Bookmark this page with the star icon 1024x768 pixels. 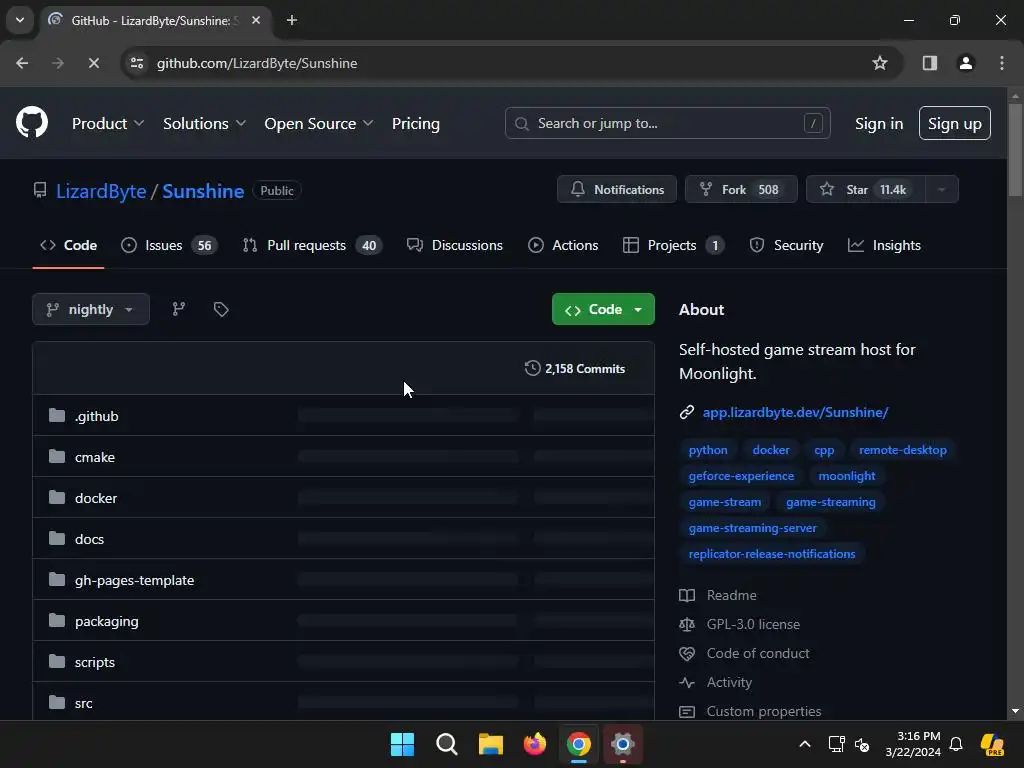click(x=880, y=63)
